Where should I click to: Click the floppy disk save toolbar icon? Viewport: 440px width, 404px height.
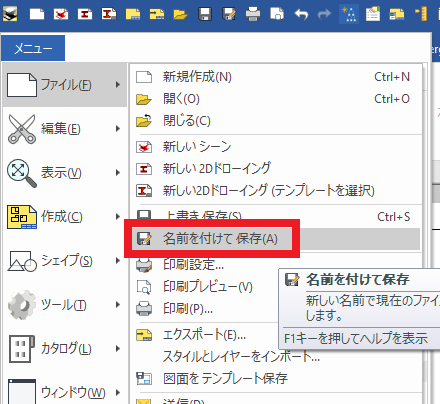click(205, 14)
